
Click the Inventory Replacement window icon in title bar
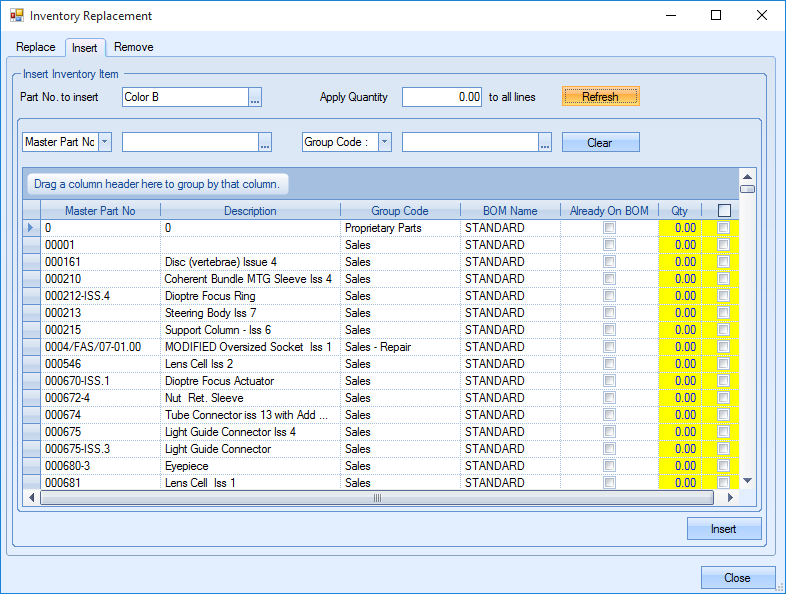(x=16, y=16)
